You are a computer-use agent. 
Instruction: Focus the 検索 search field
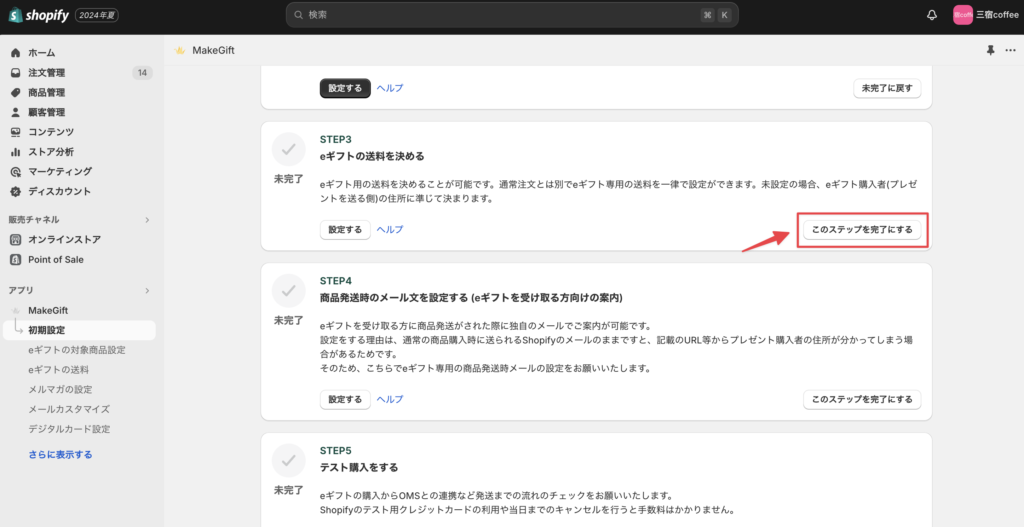[x=512, y=15]
